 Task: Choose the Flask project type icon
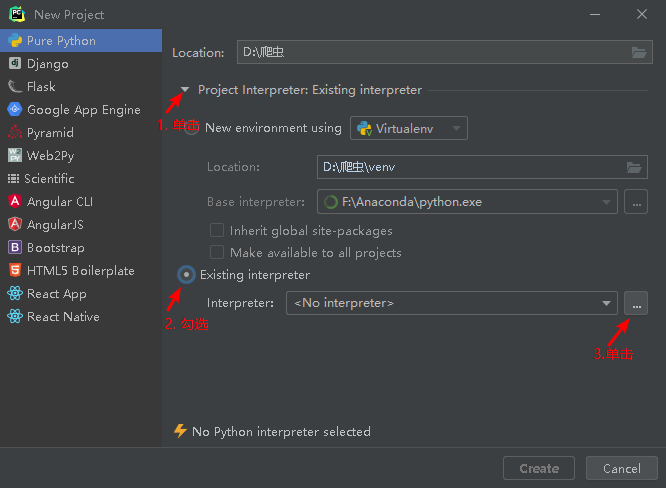point(15,87)
